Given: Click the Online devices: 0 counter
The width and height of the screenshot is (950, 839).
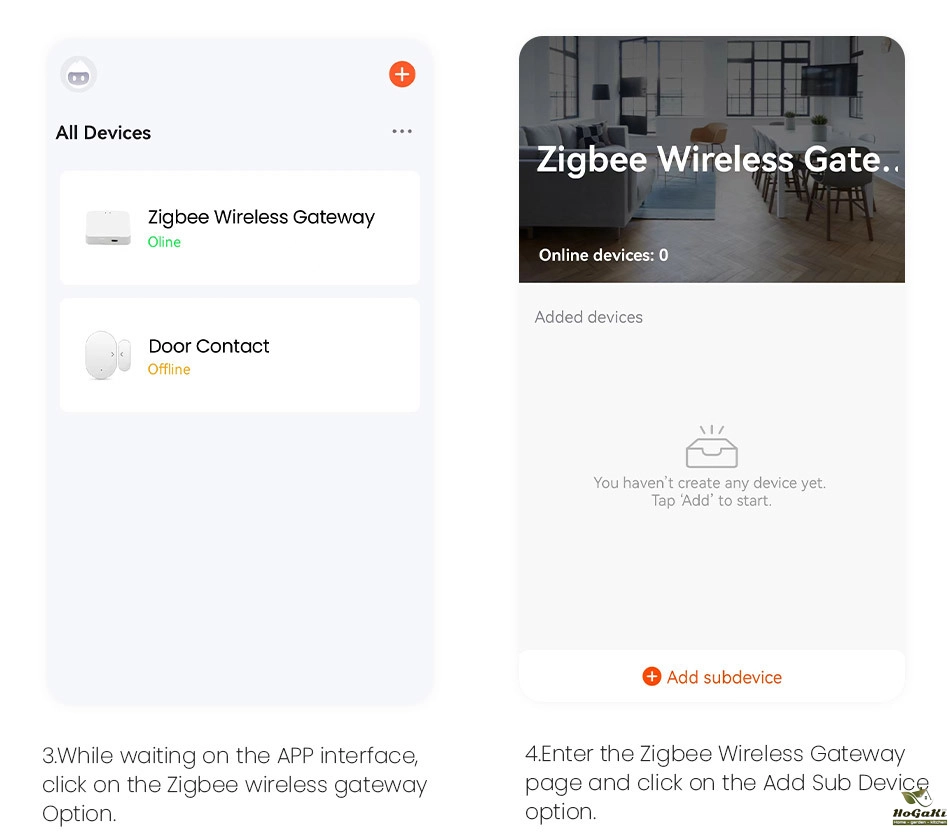Looking at the screenshot, I should point(603,255).
